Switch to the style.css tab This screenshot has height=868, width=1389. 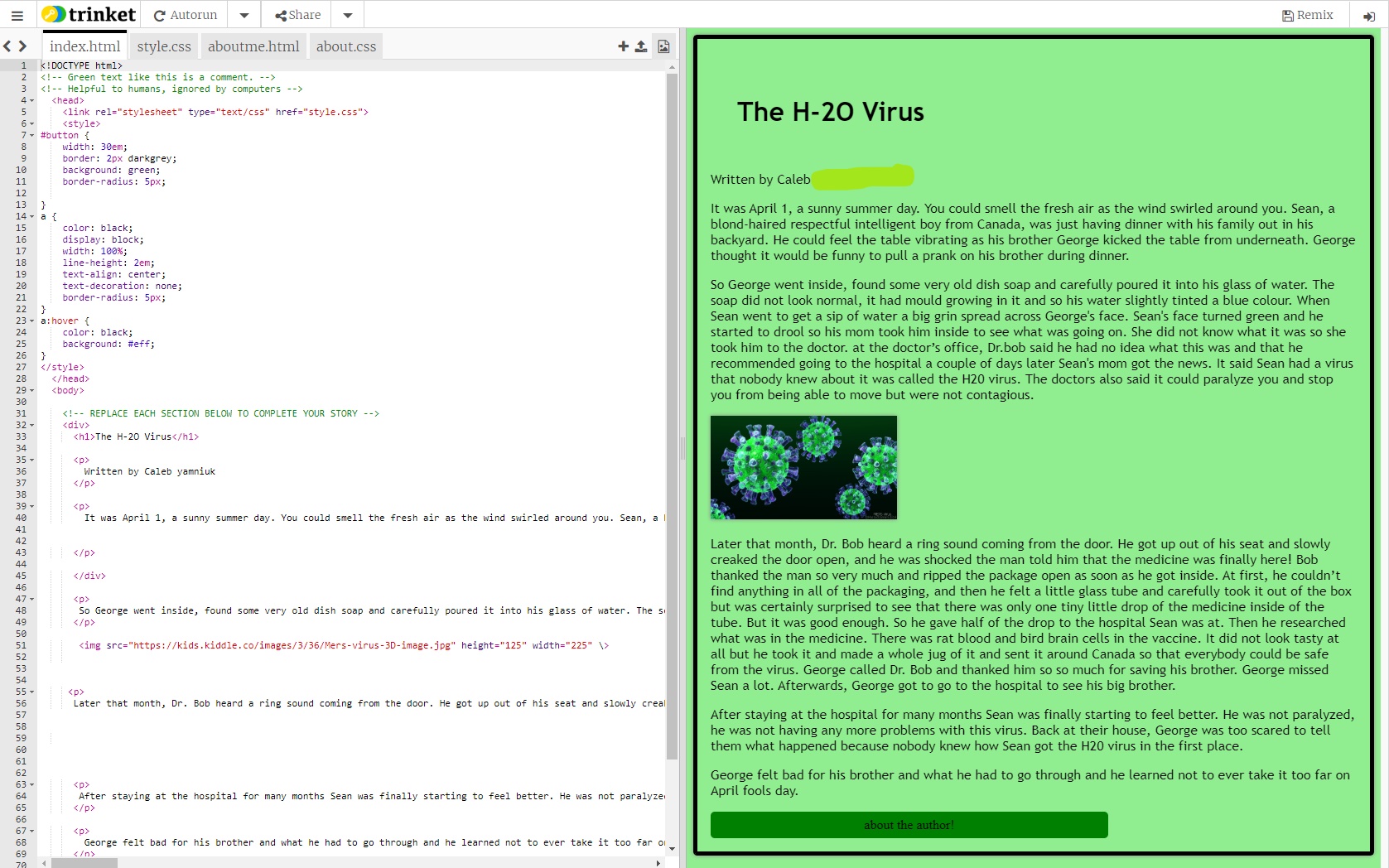tap(163, 46)
